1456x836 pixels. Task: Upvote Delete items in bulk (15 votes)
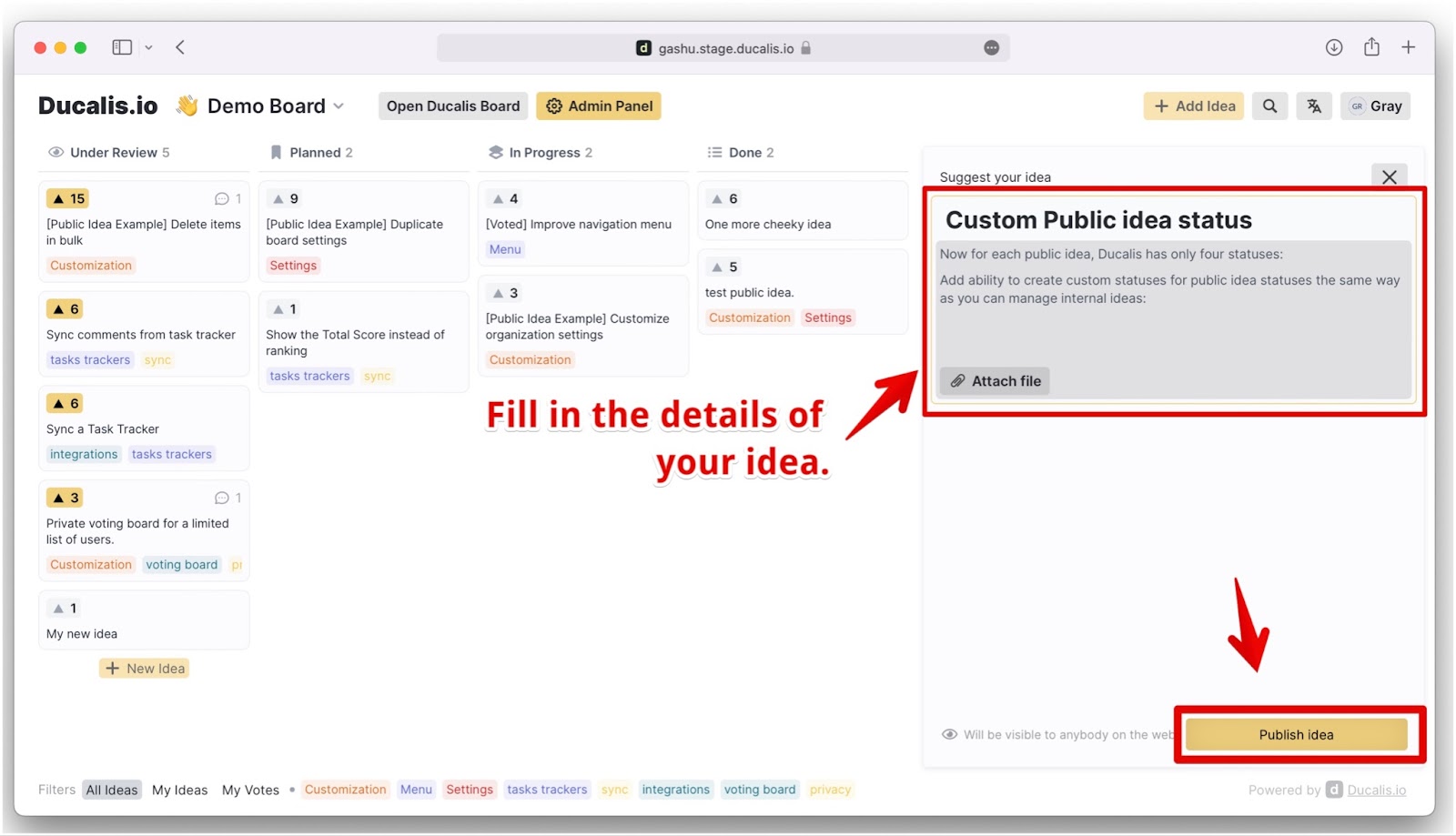68,198
